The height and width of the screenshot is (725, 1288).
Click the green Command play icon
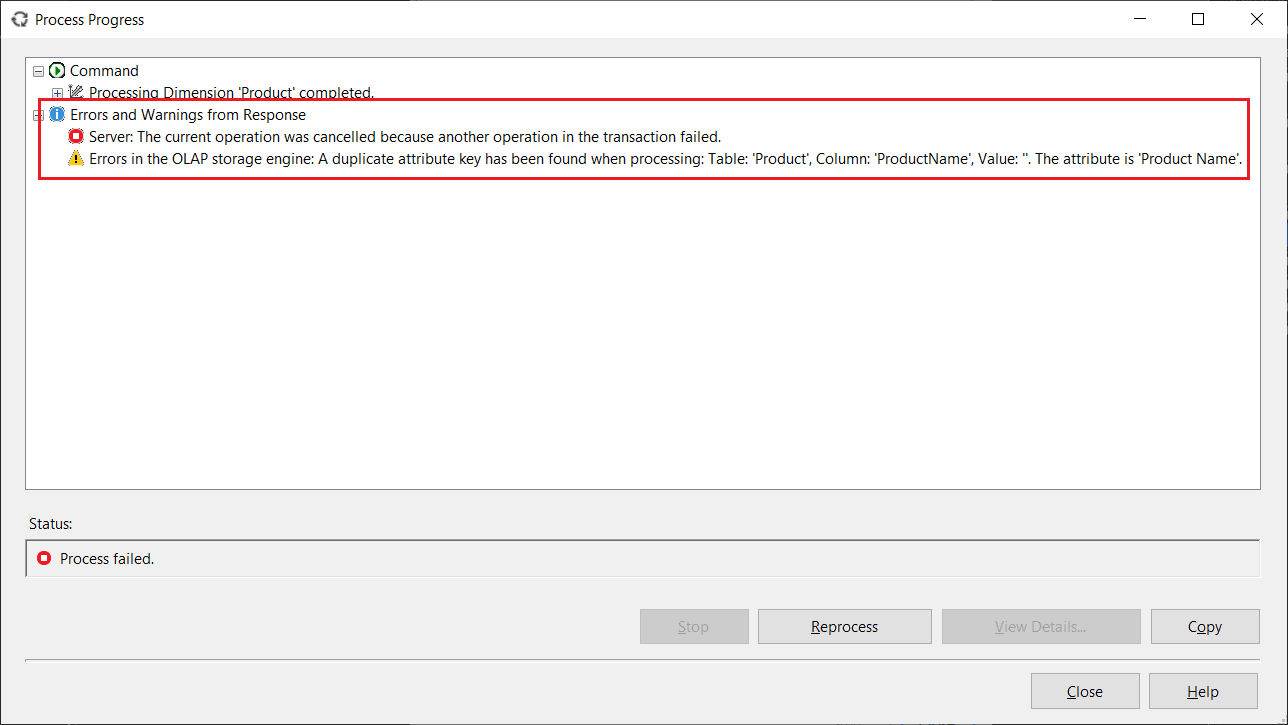pos(57,71)
